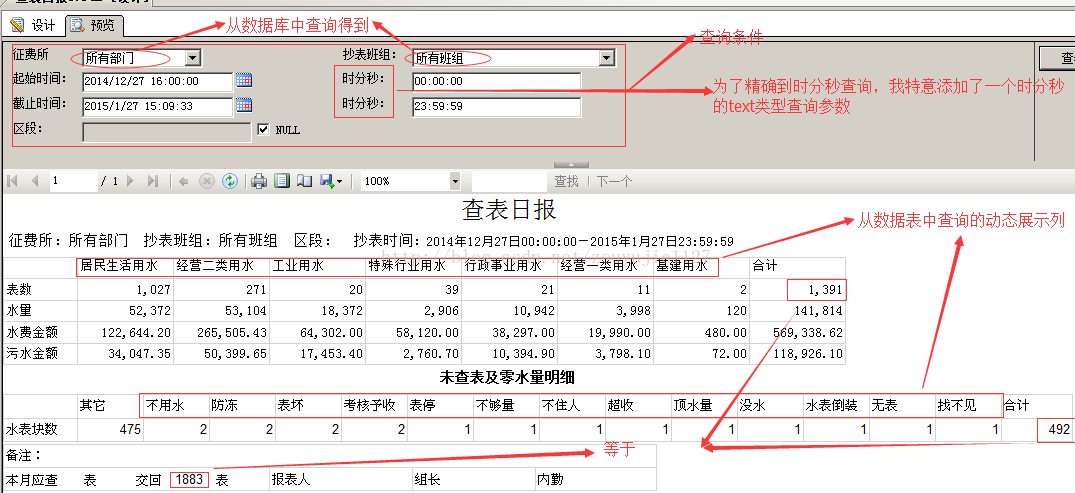Click 基建用水 column header
Image resolution: width=1075 pixels, height=493 pixels.
[682, 265]
